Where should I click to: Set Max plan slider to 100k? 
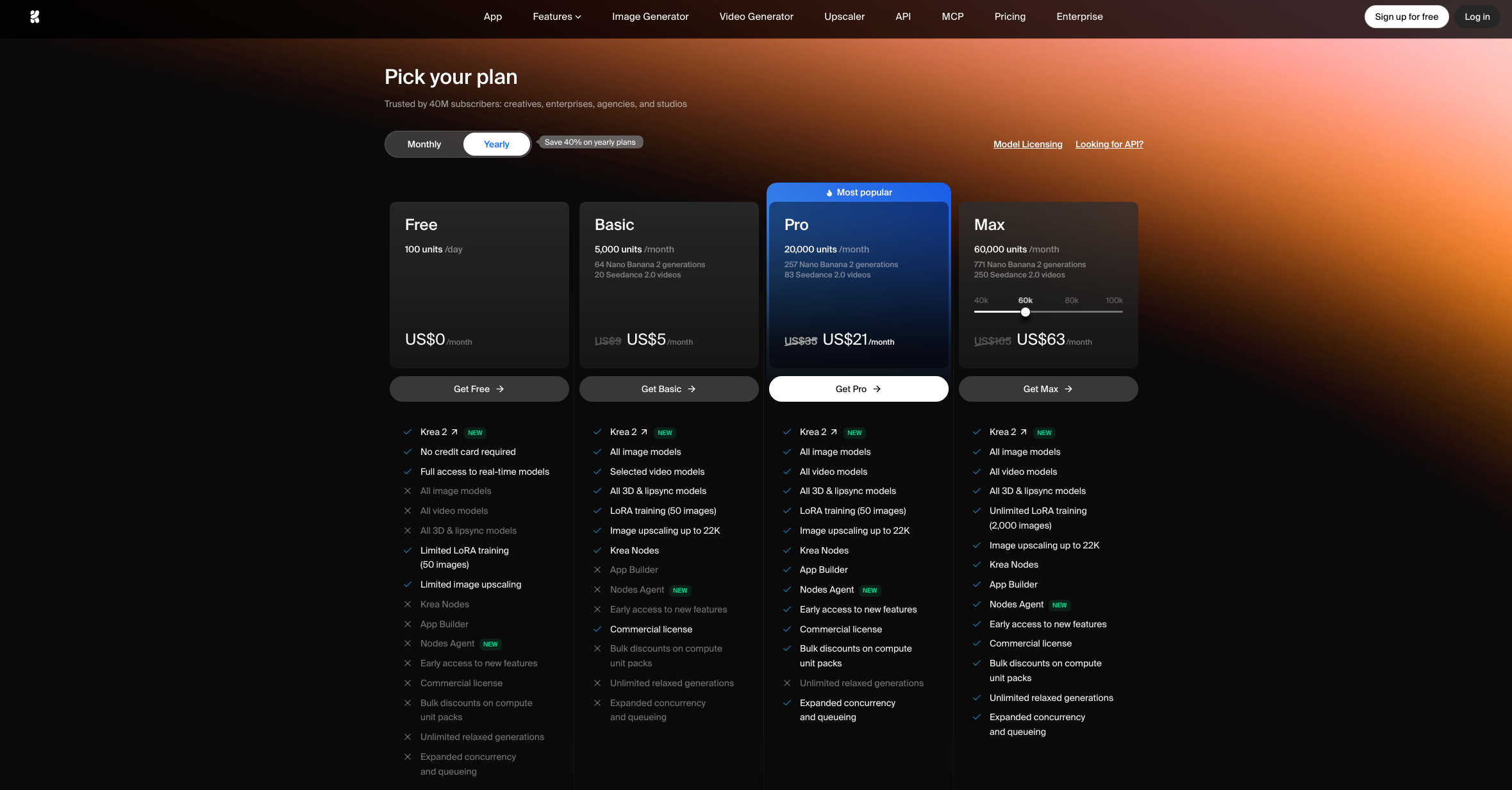pos(1114,300)
